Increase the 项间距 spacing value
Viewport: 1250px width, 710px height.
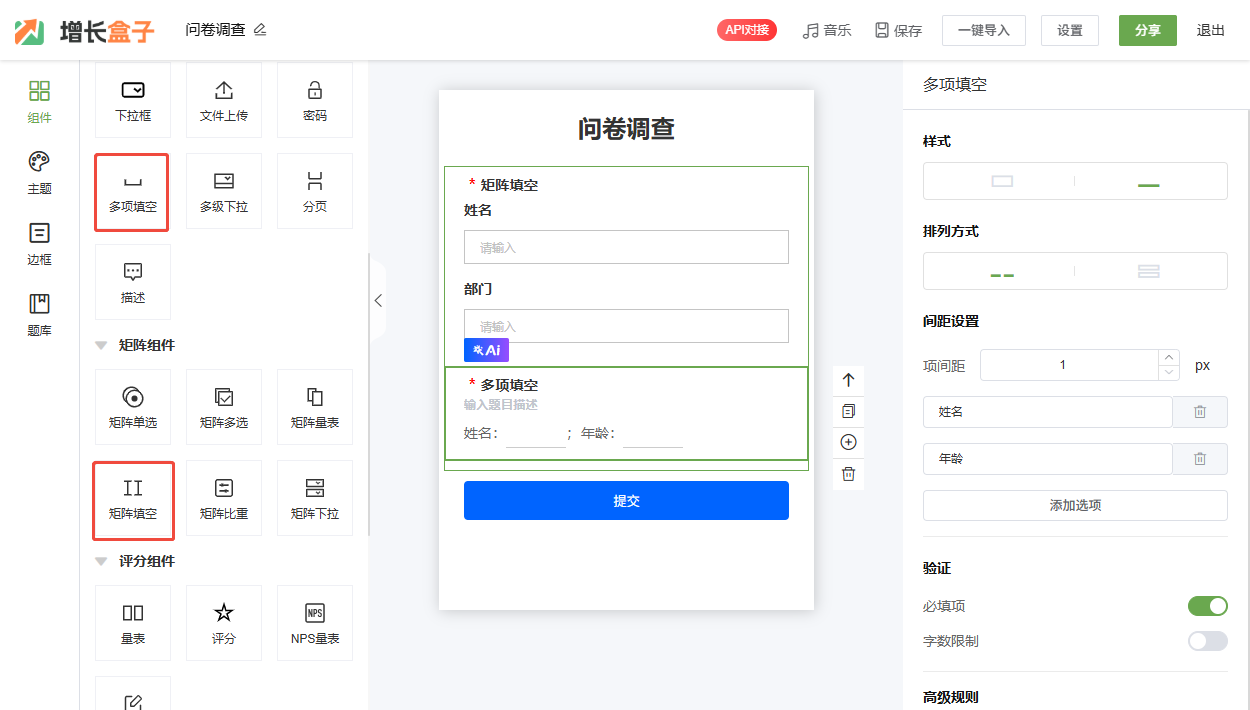tap(1168, 357)
